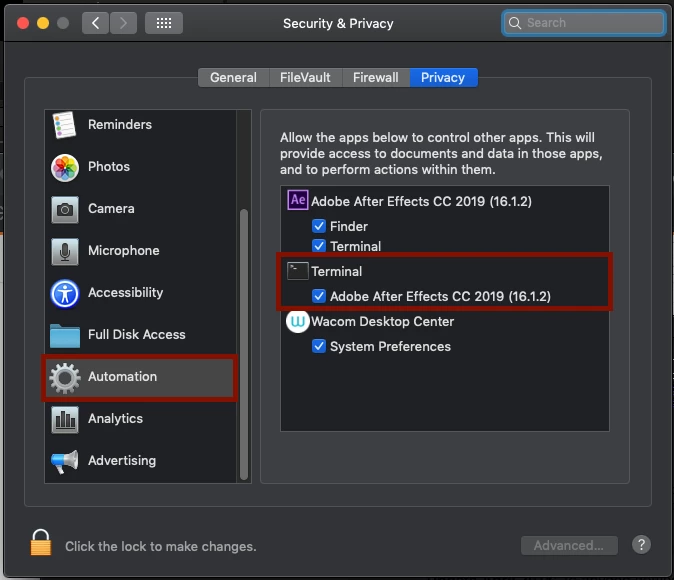This screenshot has height=580, width=674.
Task: Click the Reminders icon in the privacy list
Action: (64, 125)
